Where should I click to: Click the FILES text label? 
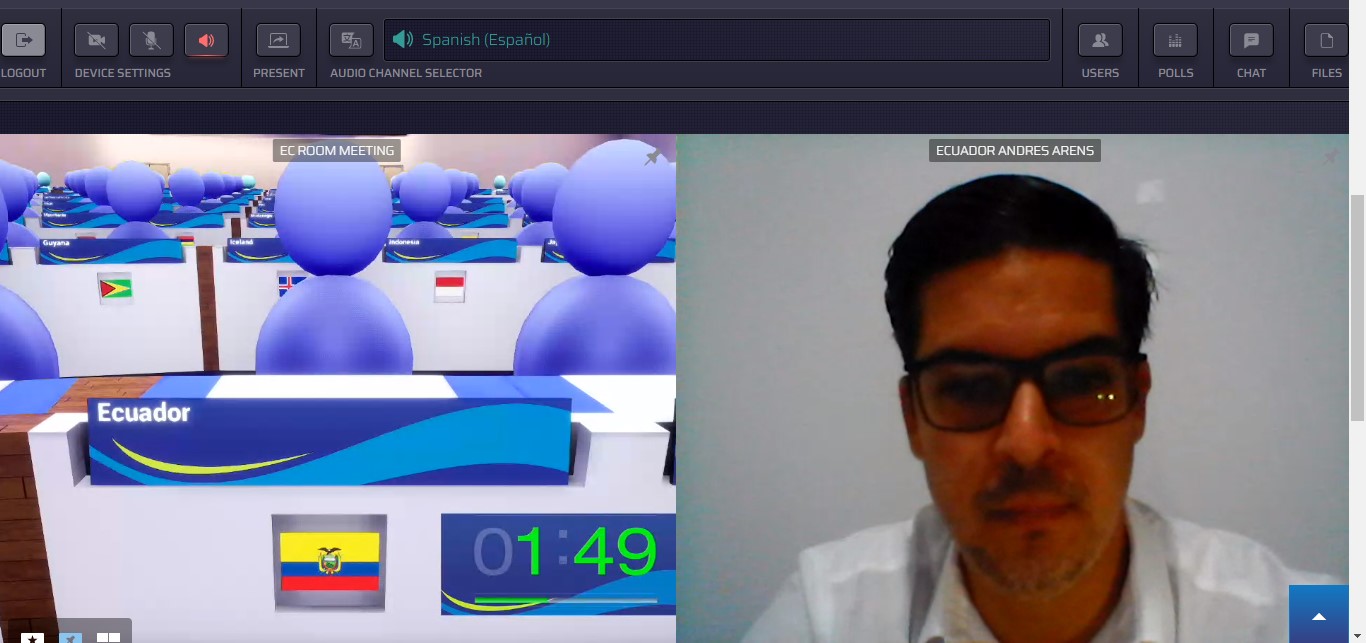tap(1327, 73)
